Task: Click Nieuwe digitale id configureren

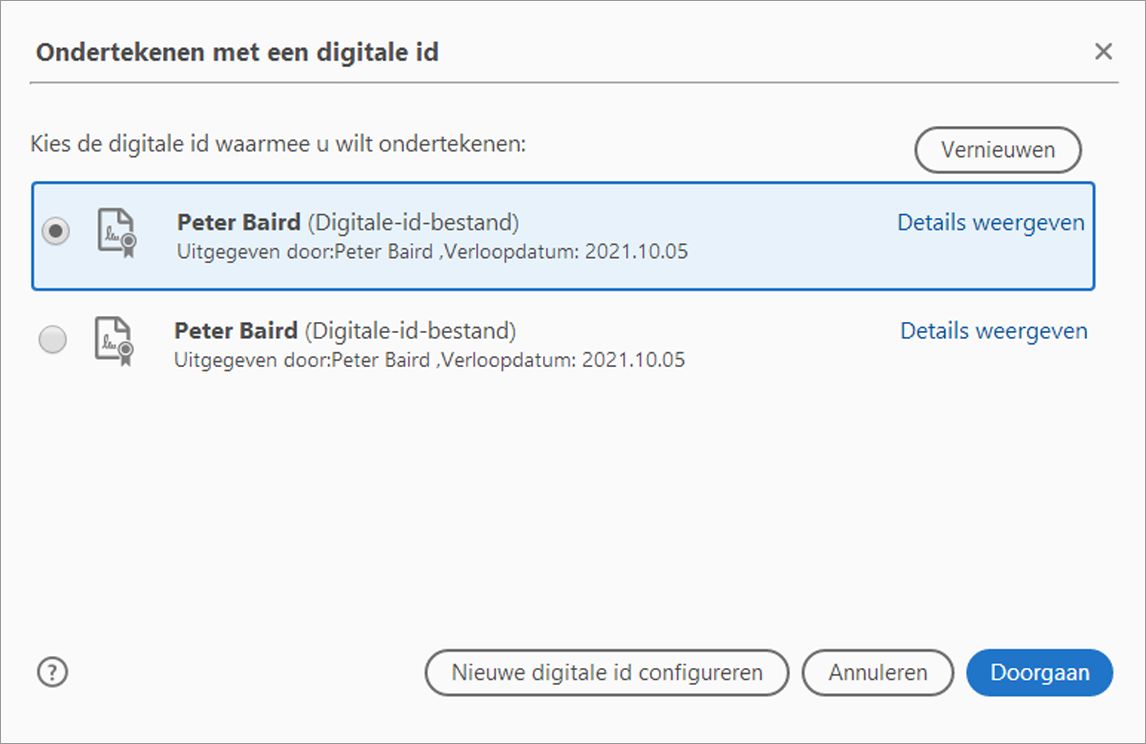Action: pyautogui.click(x=607, y=672)
